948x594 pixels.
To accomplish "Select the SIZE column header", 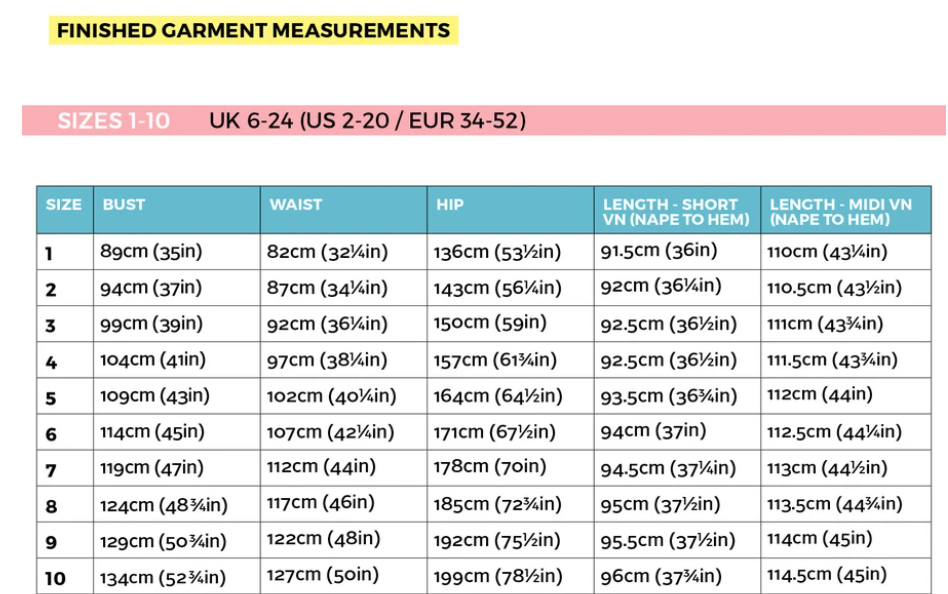I will [x=64, y=204].
